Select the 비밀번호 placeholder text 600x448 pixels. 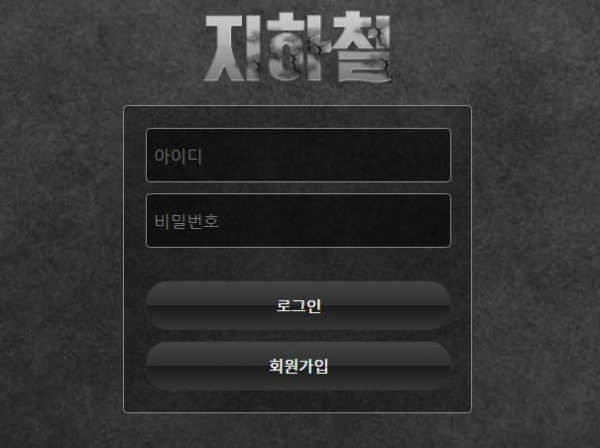(186, 222)
